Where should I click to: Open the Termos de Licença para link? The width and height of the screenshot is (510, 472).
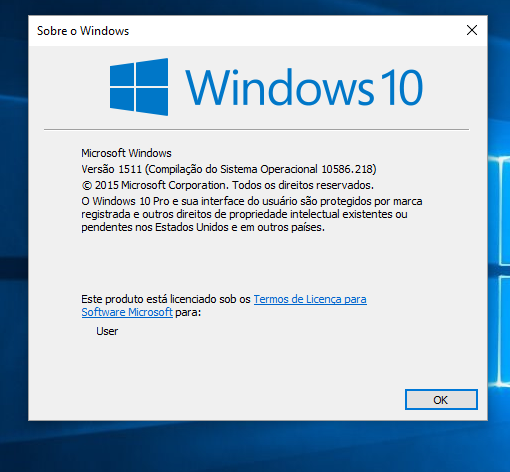[x=310, y=299]
